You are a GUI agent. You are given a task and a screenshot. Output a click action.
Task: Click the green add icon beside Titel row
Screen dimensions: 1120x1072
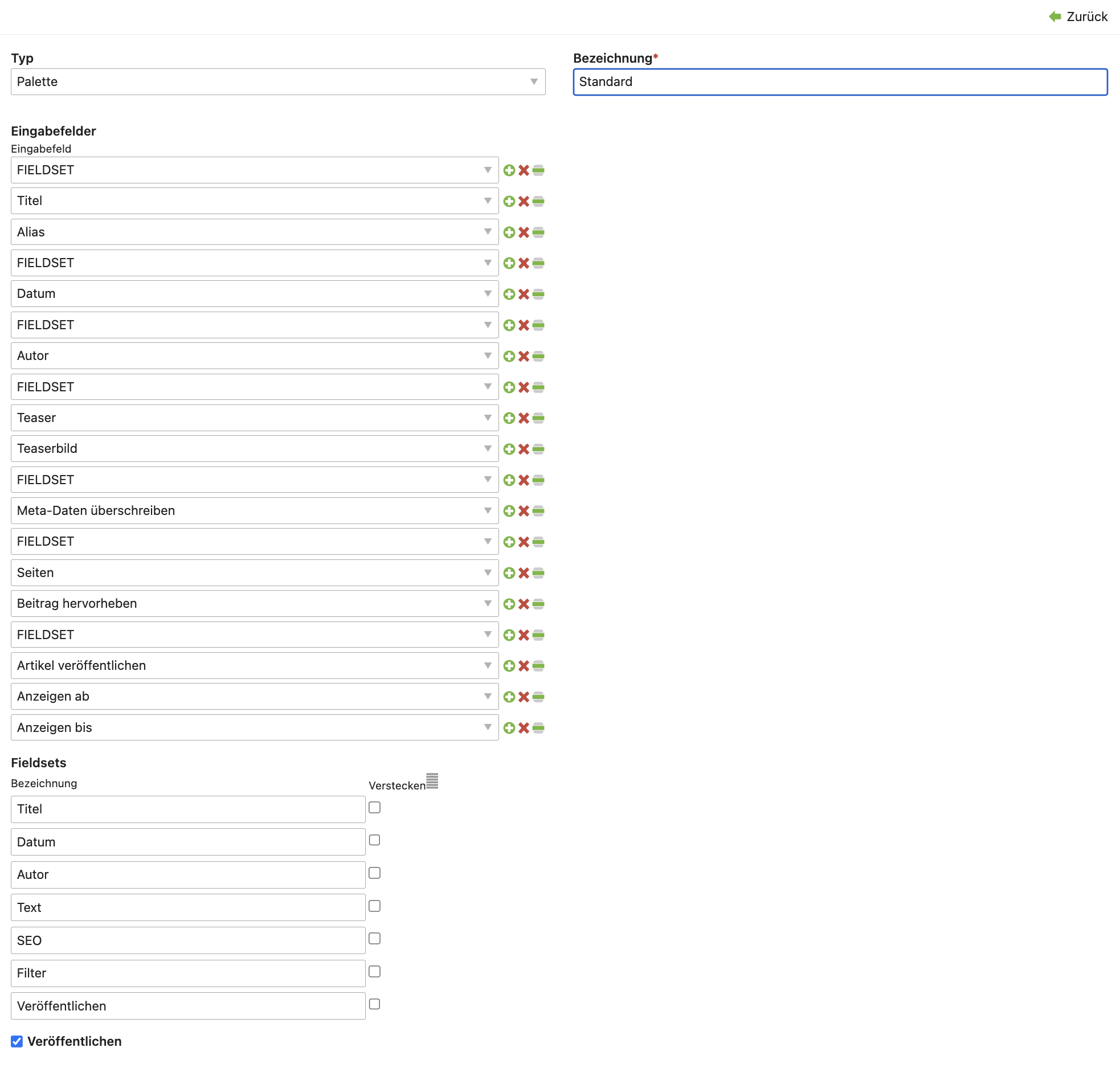[x=509, y=201]
